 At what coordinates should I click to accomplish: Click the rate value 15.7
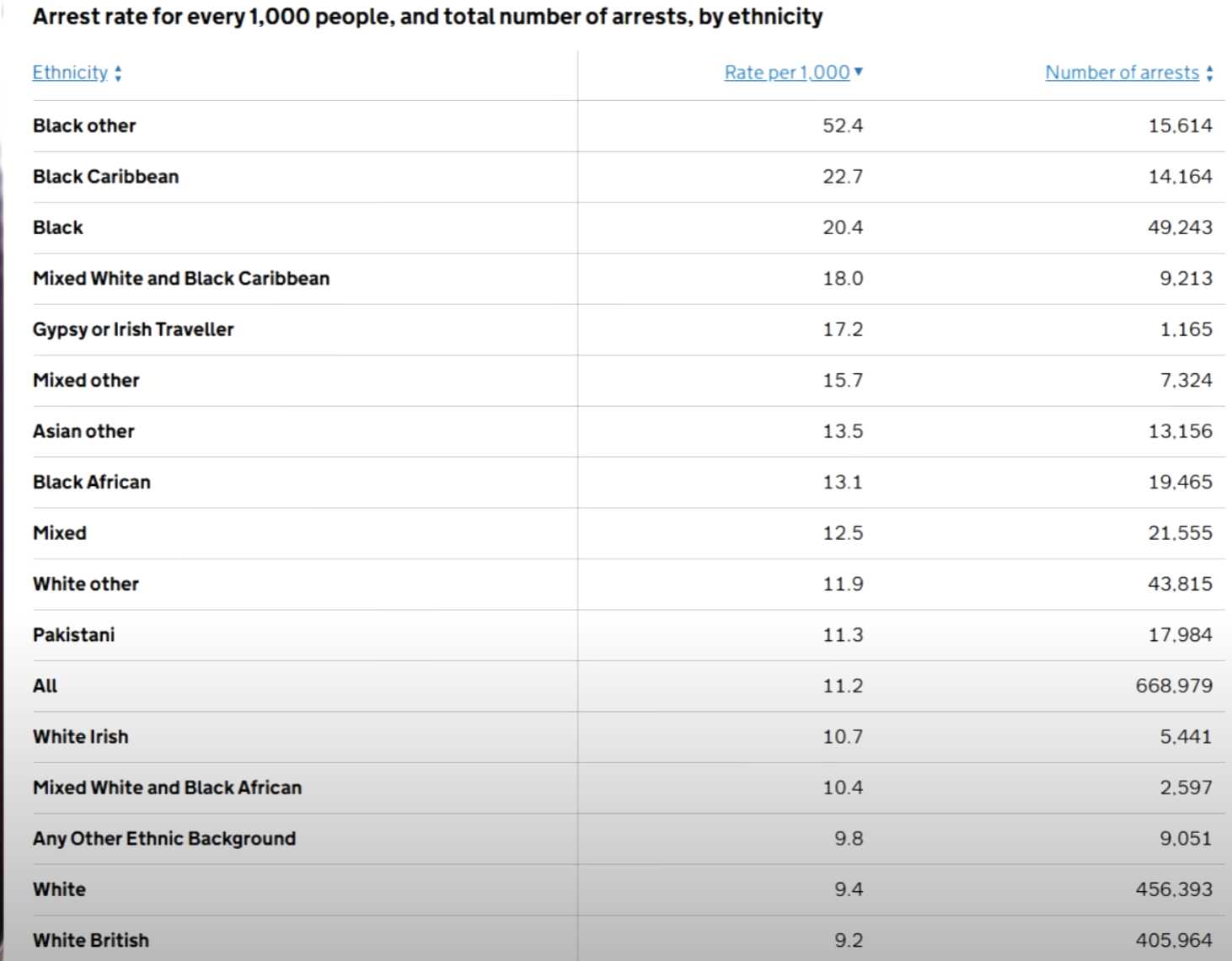coord(843,381)
